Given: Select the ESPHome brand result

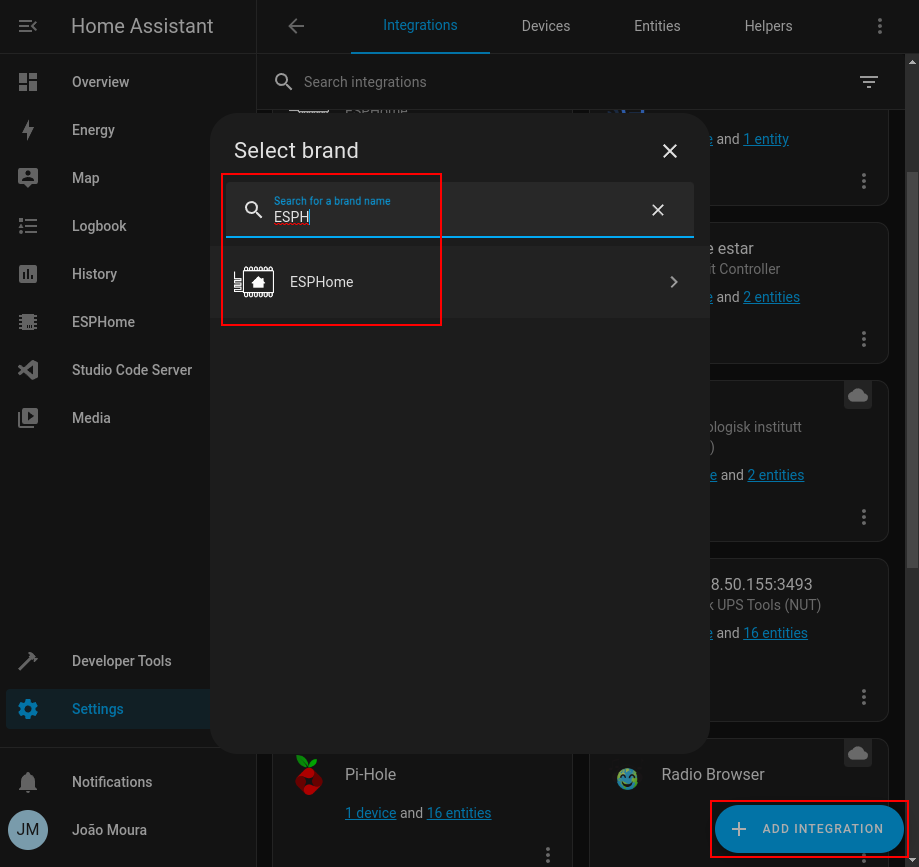Looking at the screenshot, I should click(460, 282).
